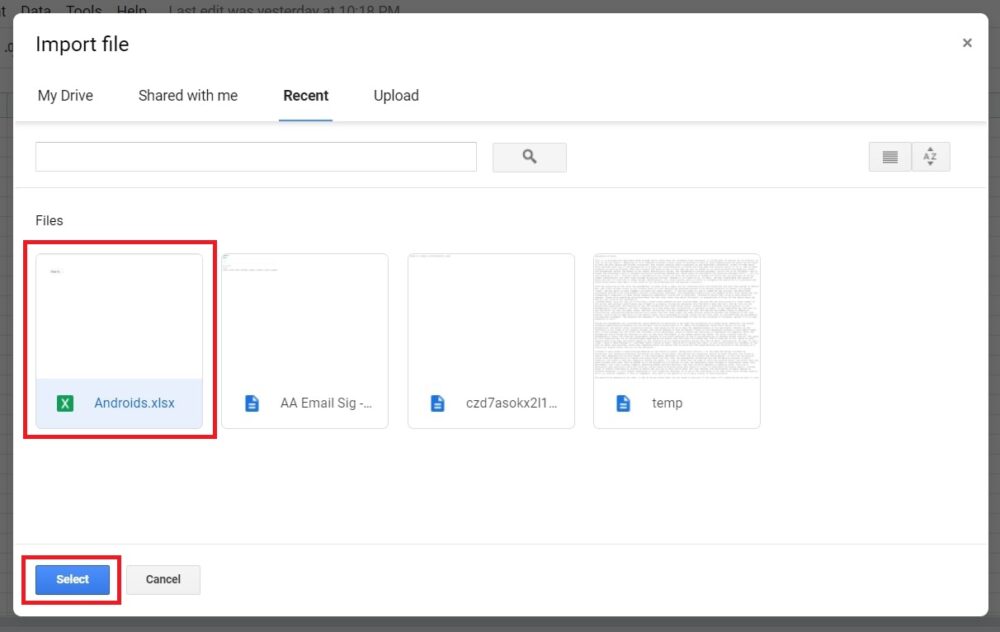Switch to the Upload tab
The image size is (1000, 632).
click(x=396, y=95)
